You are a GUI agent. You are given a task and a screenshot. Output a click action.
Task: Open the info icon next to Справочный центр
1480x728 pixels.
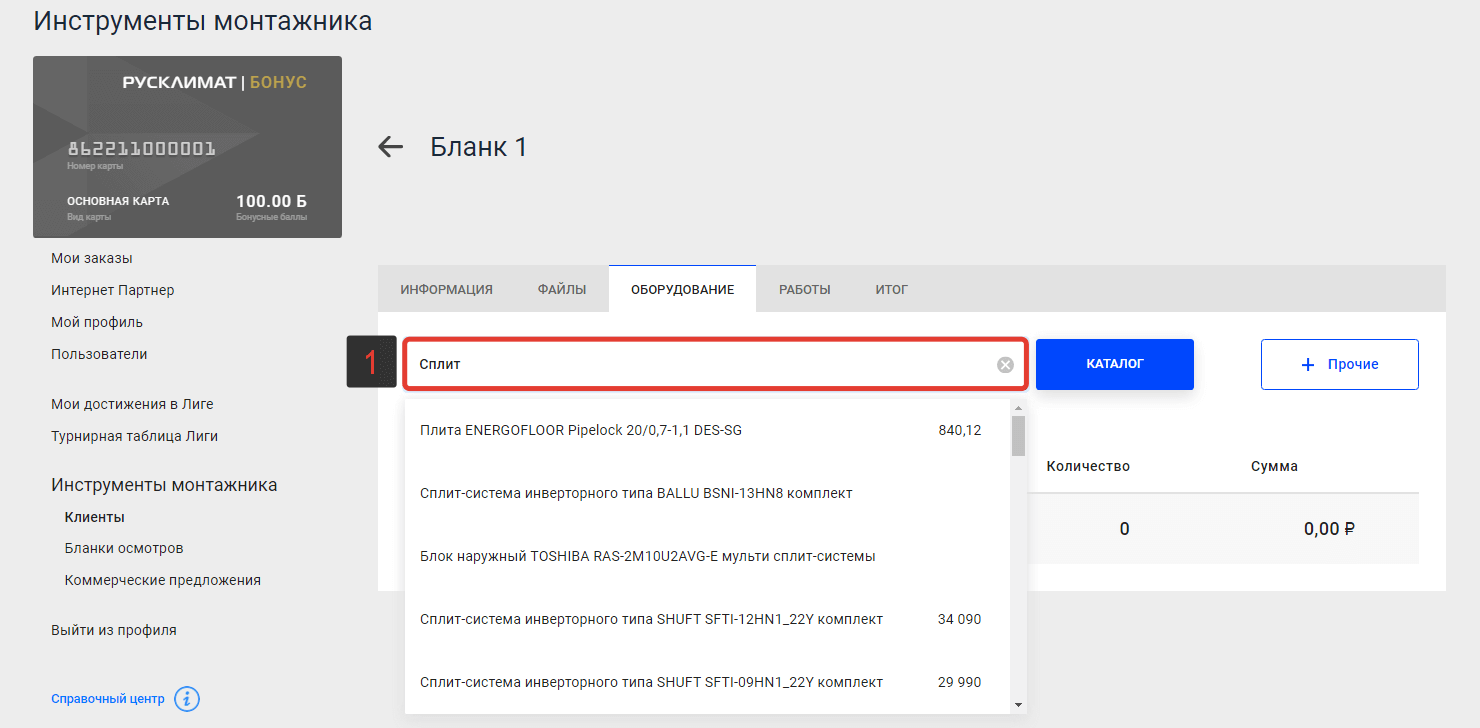tap(187, 699)
